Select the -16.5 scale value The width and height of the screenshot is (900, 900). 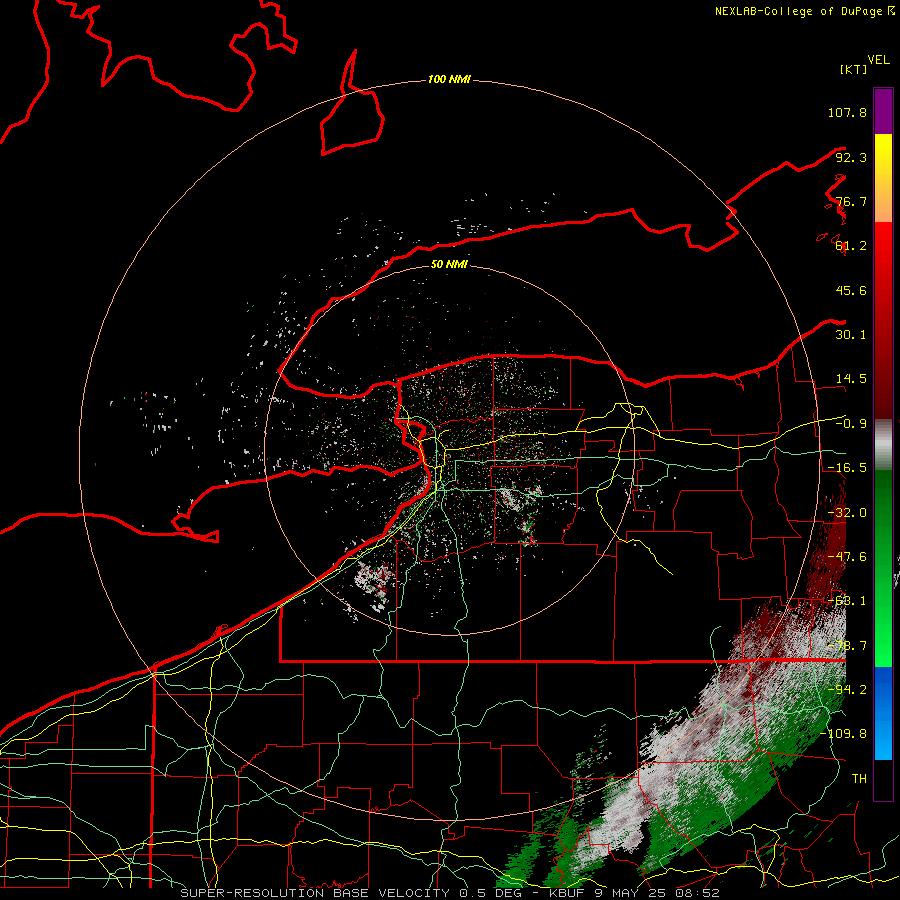(847, 468)
